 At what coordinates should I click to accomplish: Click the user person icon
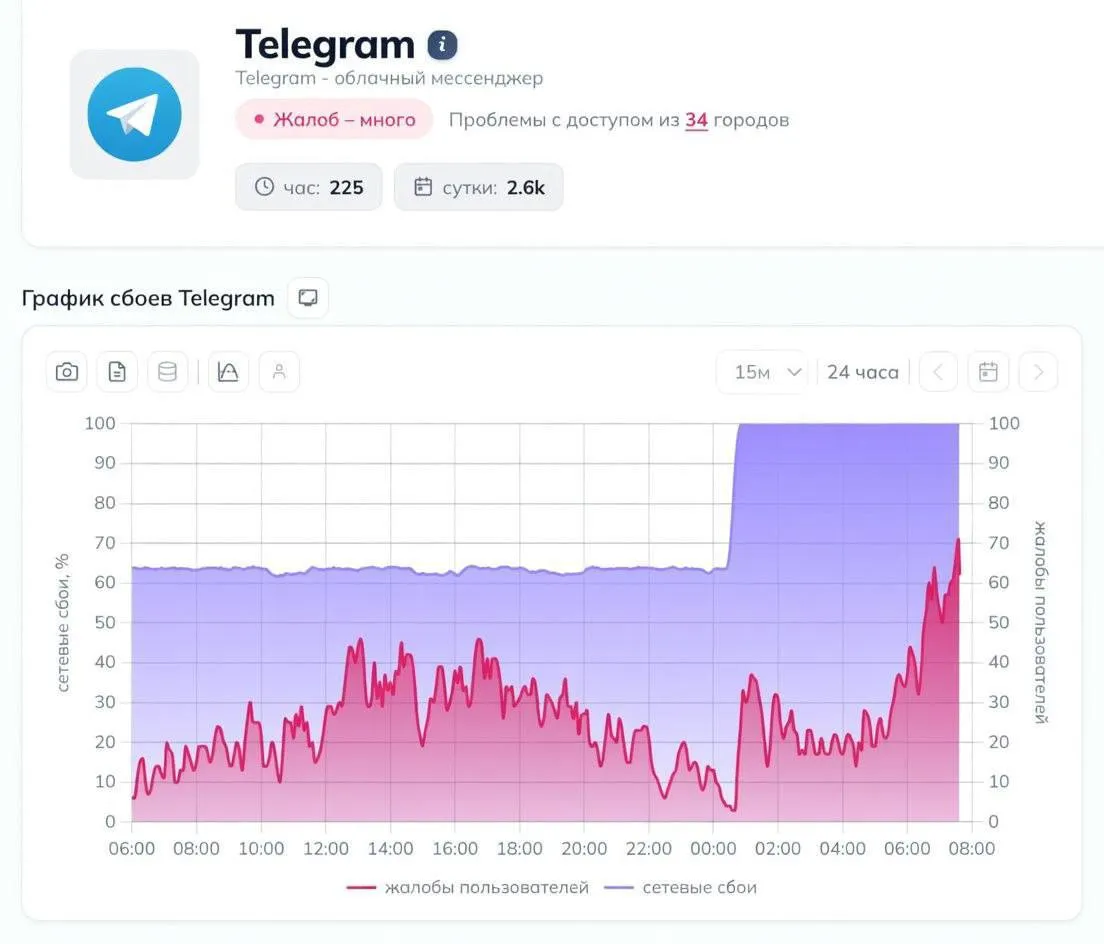click(280, 372)
